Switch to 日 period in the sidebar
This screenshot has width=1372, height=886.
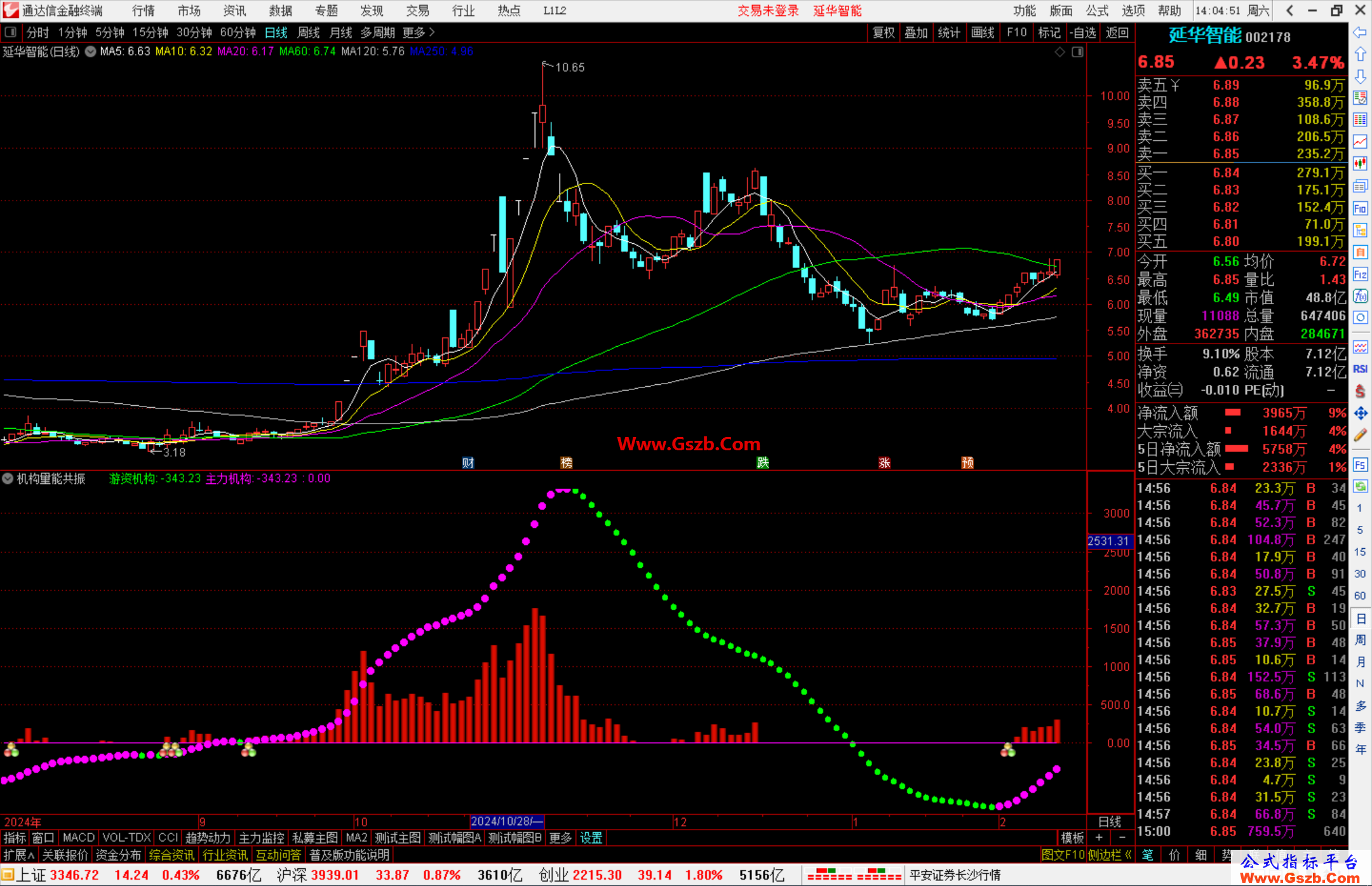point(1360,618)
